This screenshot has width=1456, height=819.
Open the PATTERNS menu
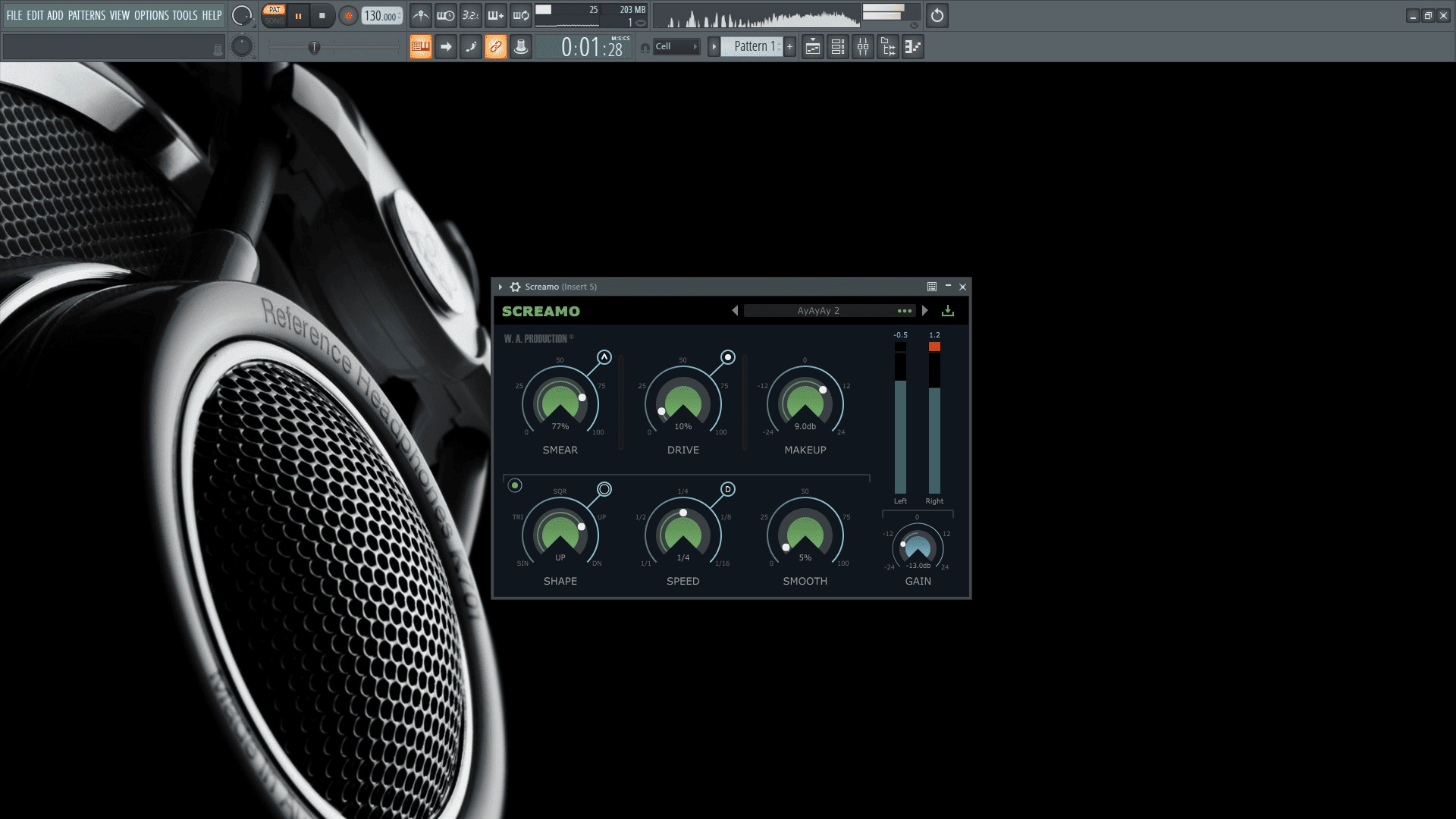coord(86,15)
